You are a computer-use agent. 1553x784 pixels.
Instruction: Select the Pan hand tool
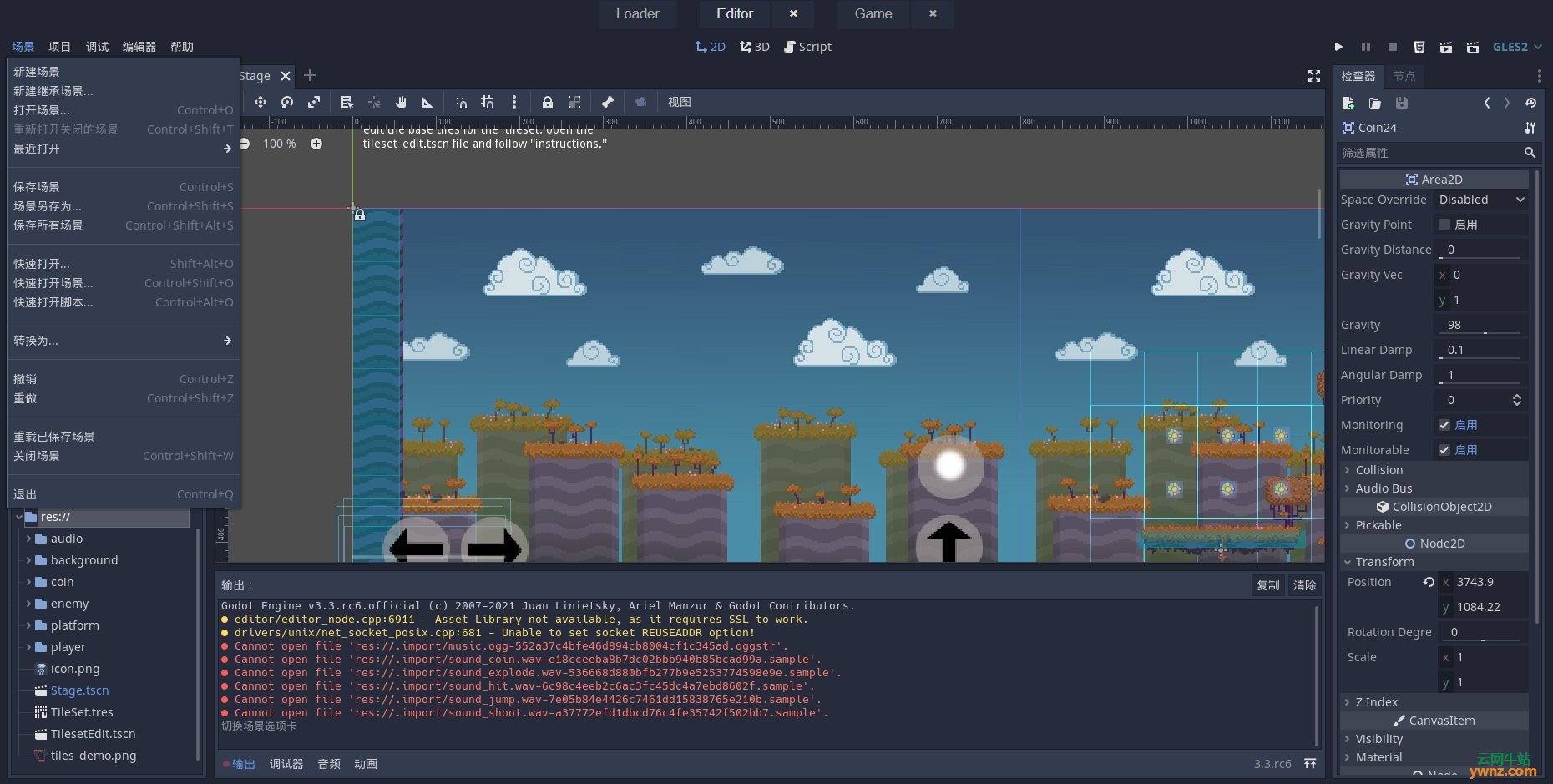(401, 102)
